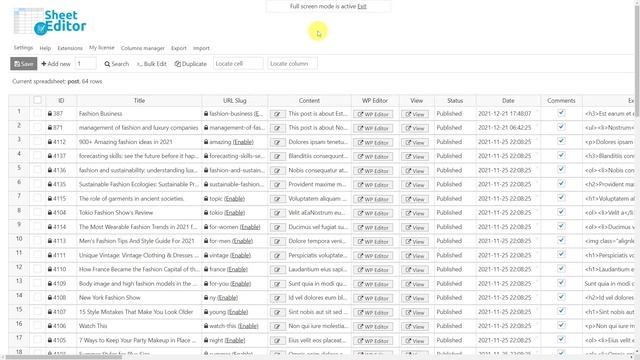Open content editor for 900+ Amazing fashion ideas

point(277,142)
